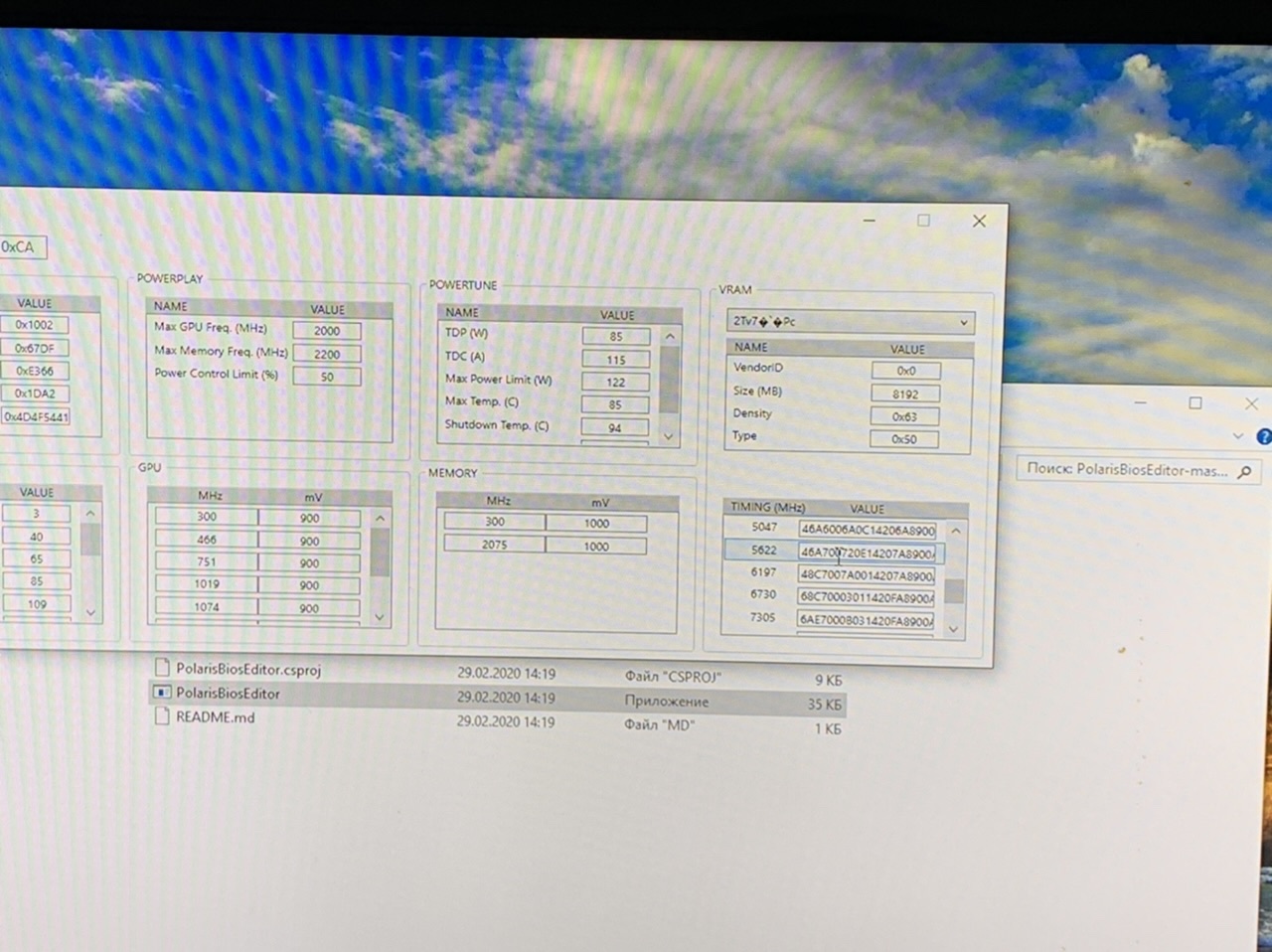Click the mV cell for GPU 466 MHz

[x=310, y=541]
